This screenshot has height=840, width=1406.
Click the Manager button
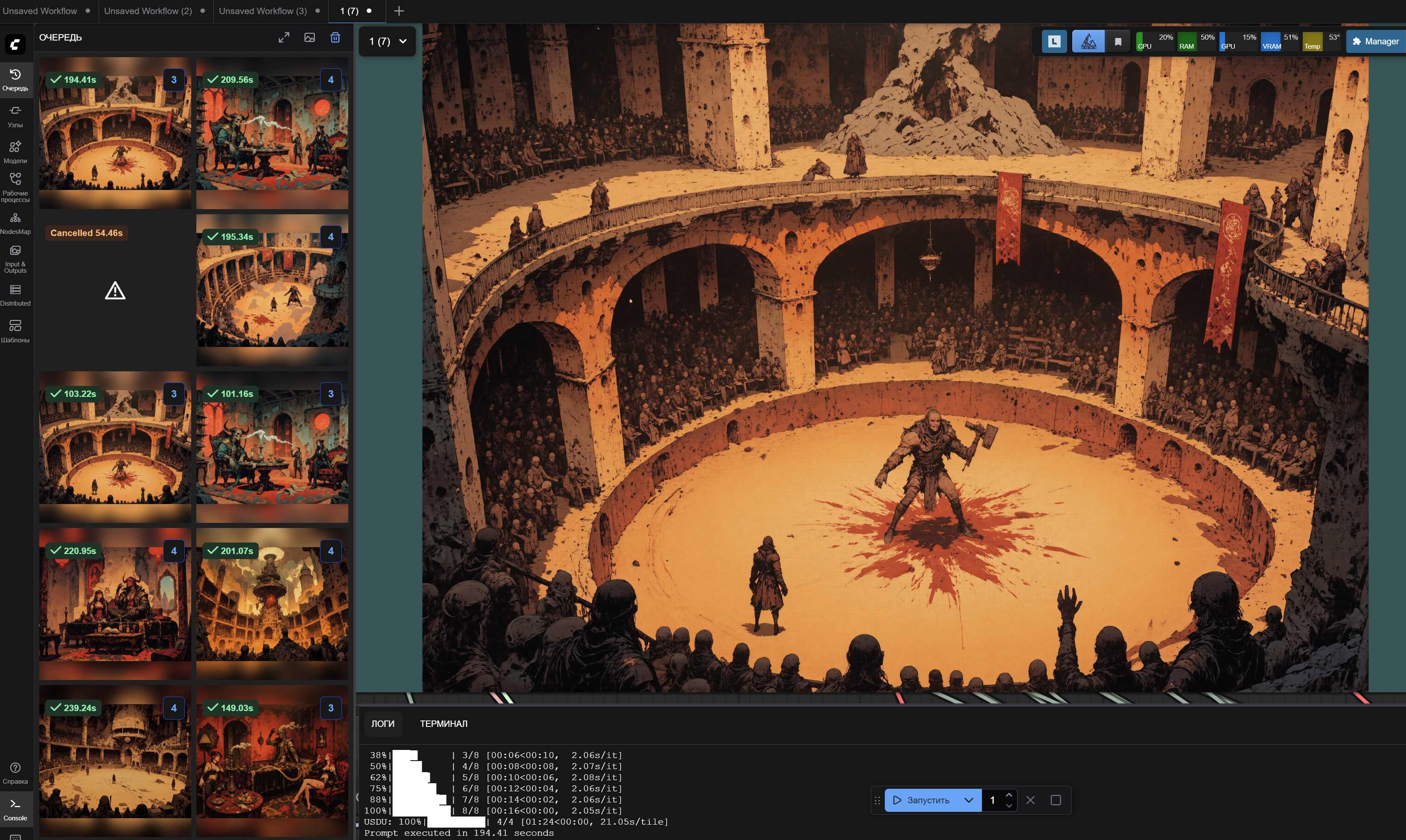pyautogui.click(x=1375, y=41)
